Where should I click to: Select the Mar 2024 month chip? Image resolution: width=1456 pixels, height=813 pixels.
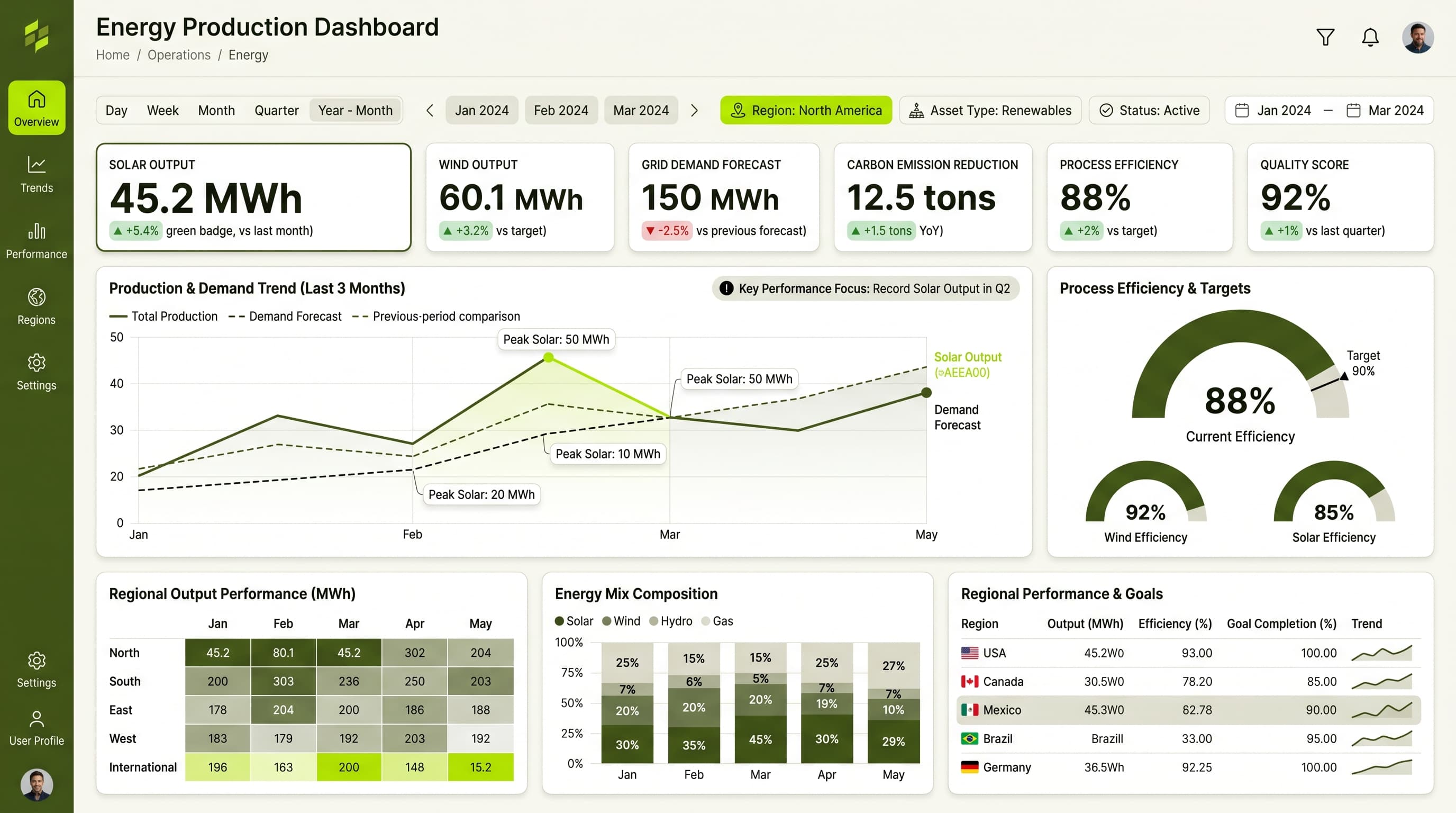pos(641,110)
